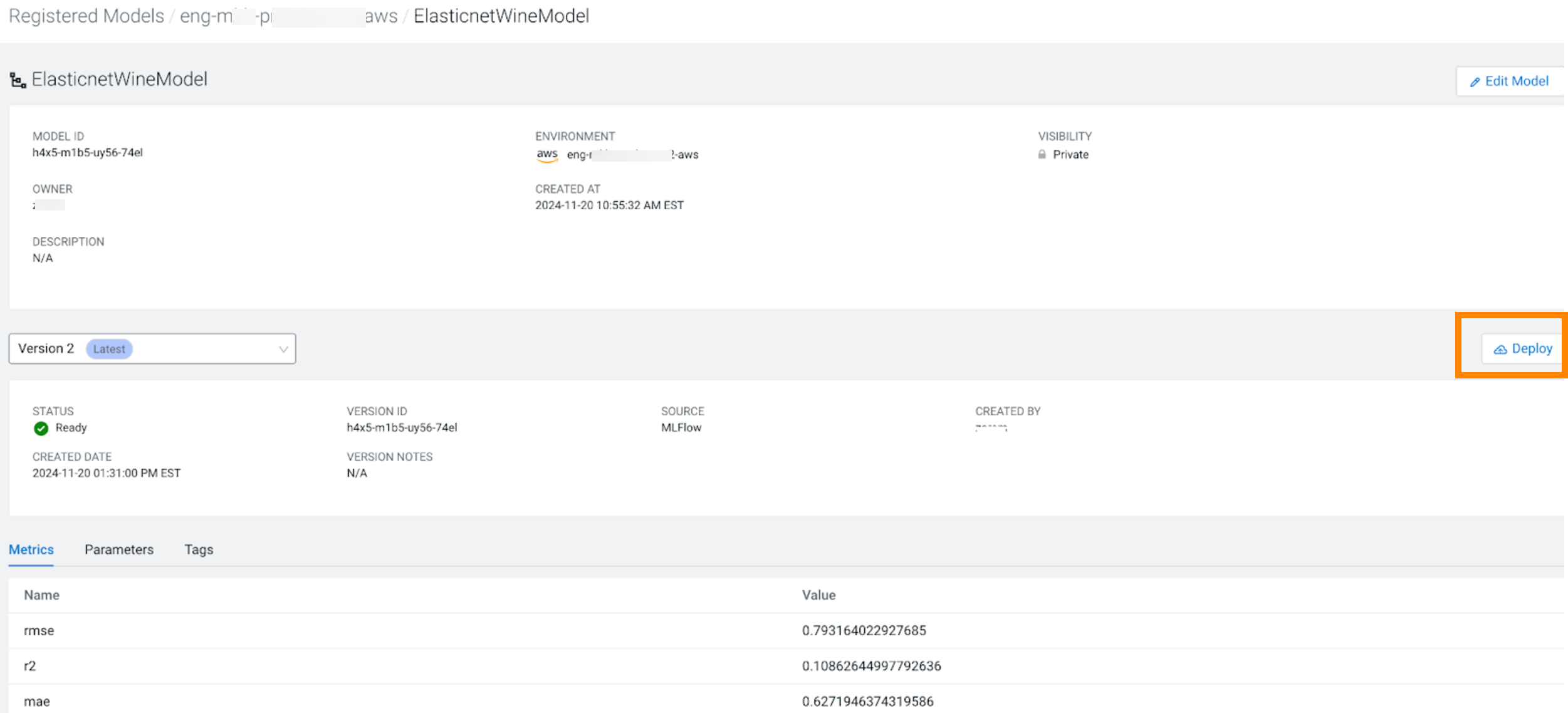The width and height of the screenshot is (1568, 713).
Task: Click the AWS logo under Environment
Action: click(x=547, y=155)
